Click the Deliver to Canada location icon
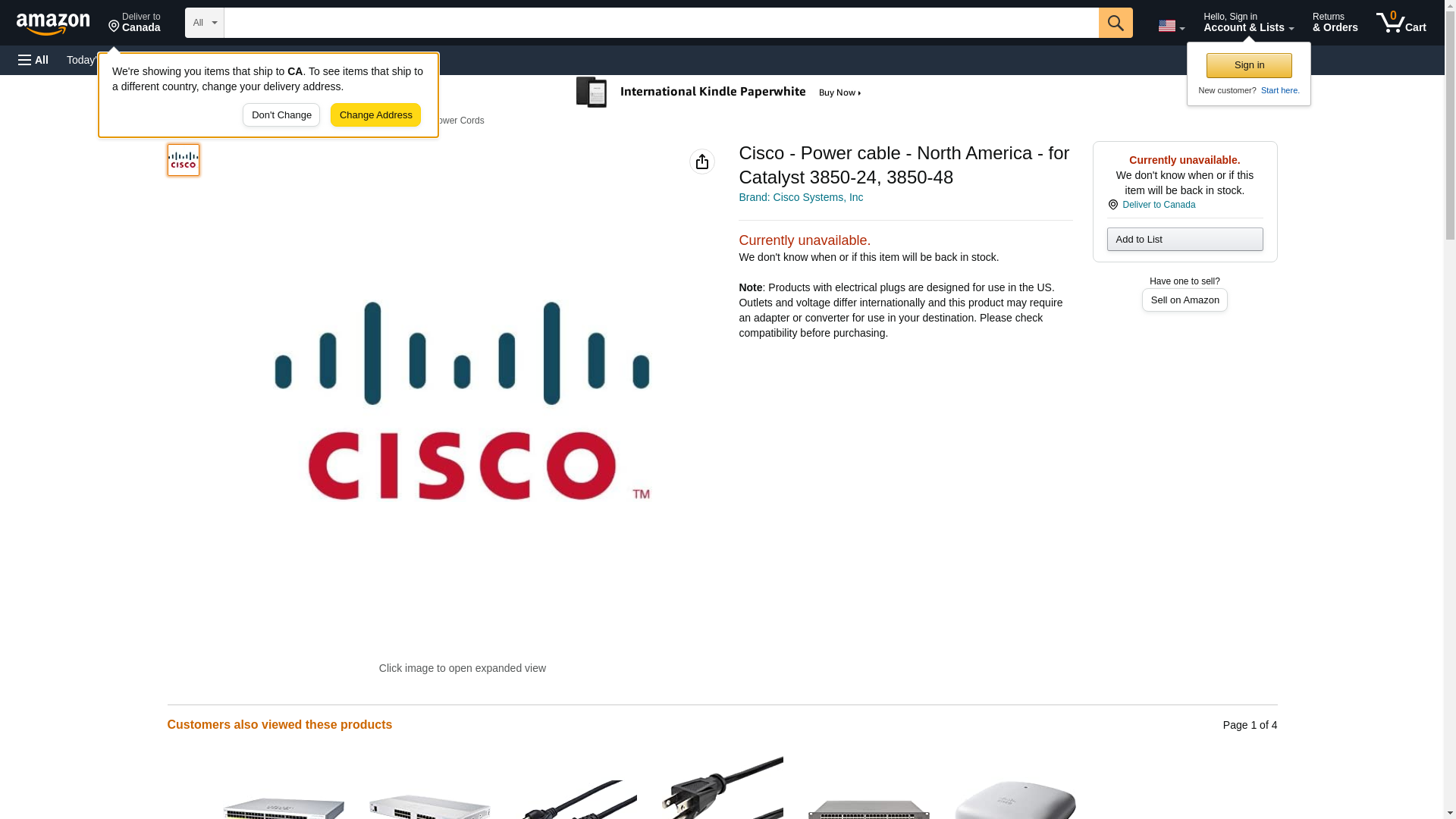Viewport: 1456px width, 819px height. [x=1112, y=205]
